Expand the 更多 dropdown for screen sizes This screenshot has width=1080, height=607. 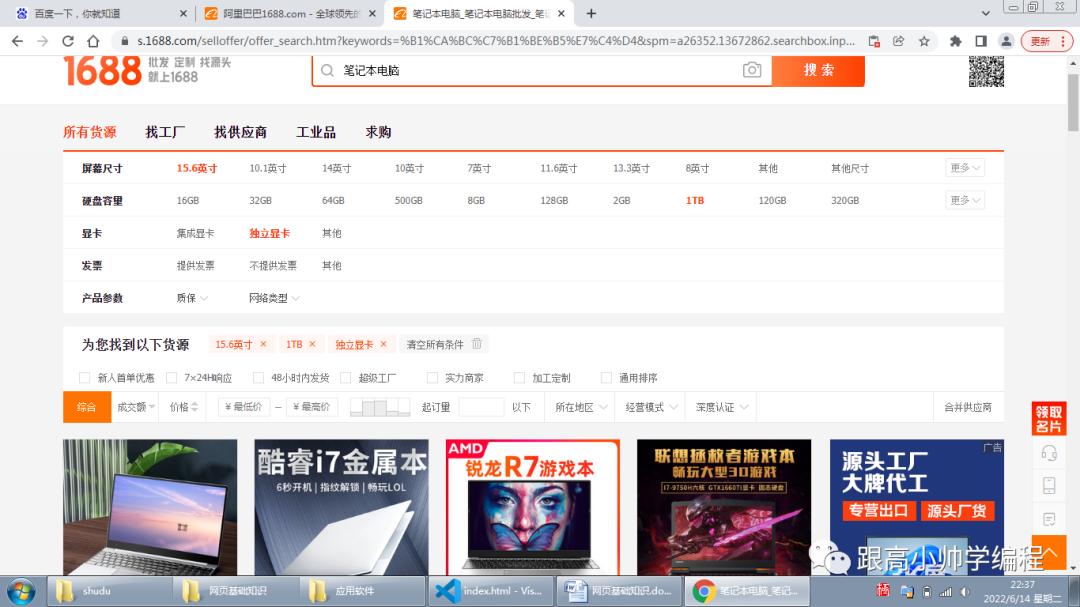[x=962, y=168]
